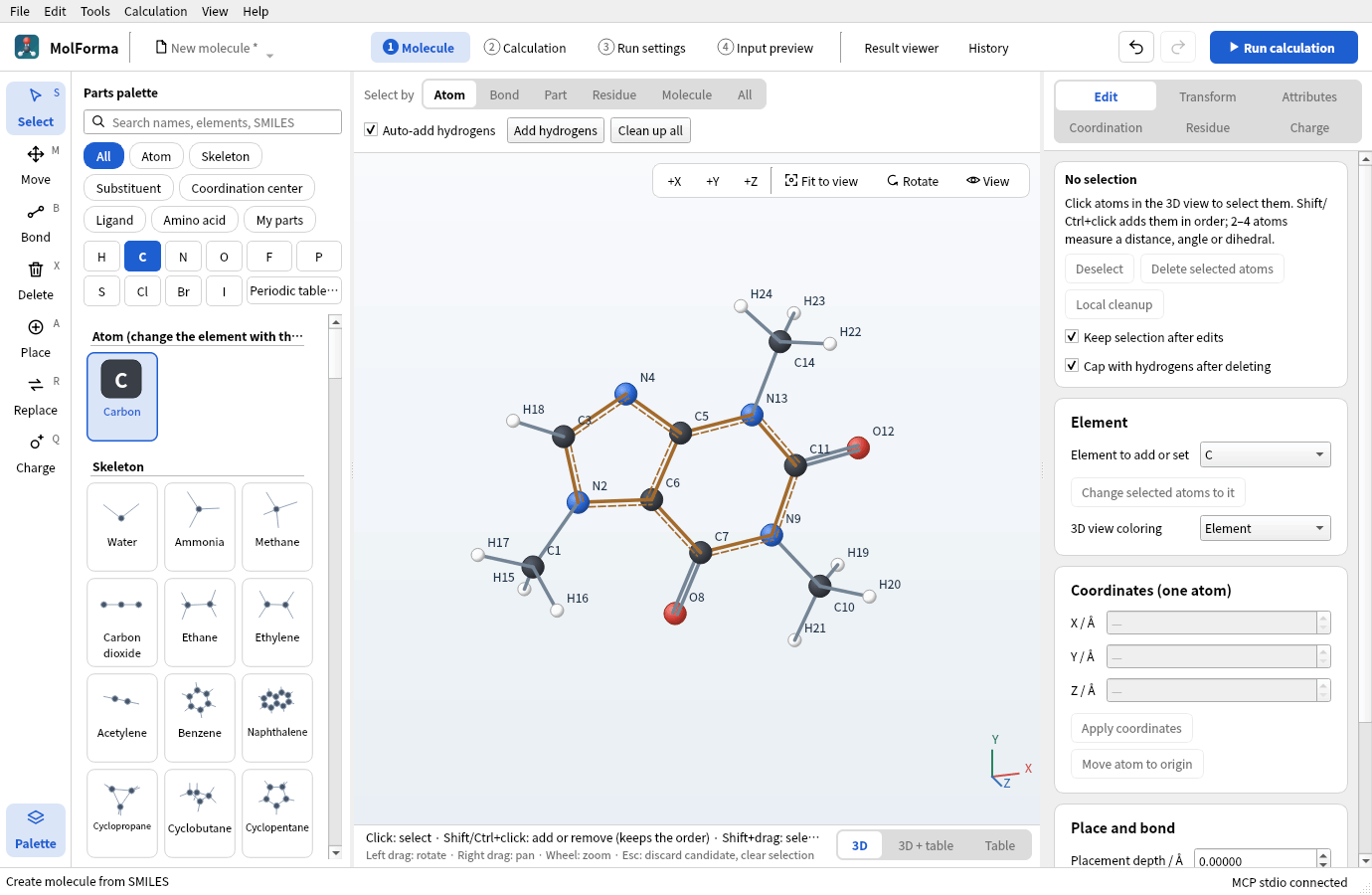
Task: Open the Coordination tab
Action: 1106,127
